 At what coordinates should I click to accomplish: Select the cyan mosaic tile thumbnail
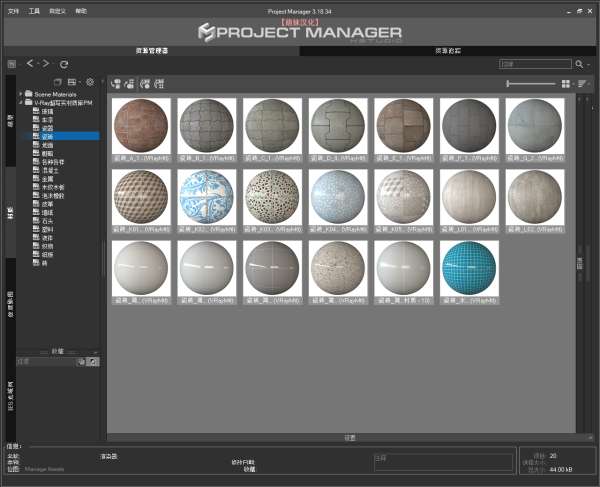[x=469, y=268]
